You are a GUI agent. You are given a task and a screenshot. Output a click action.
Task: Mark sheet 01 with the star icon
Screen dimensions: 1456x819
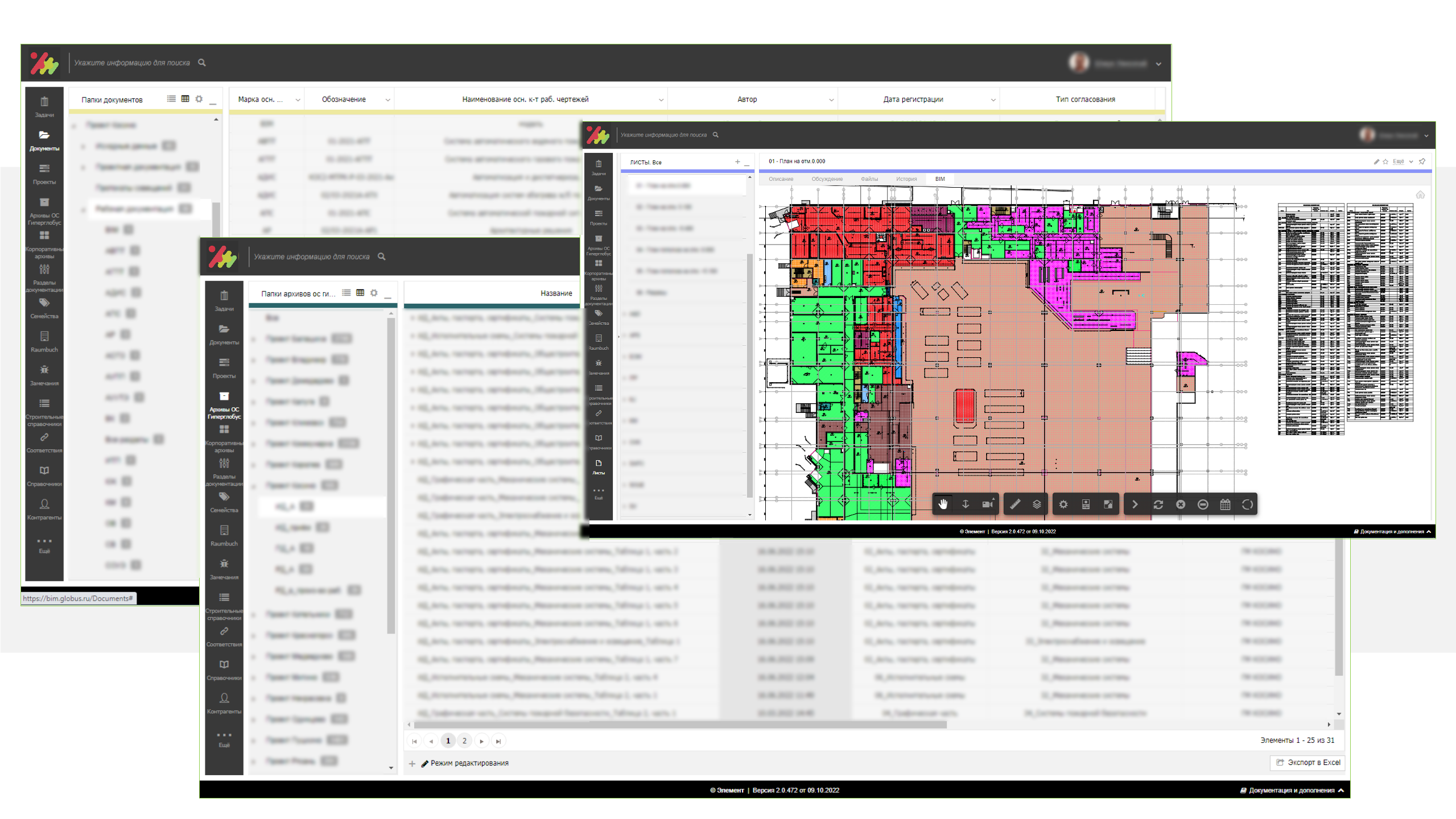pyautogui.click(x=1385, y=162)
